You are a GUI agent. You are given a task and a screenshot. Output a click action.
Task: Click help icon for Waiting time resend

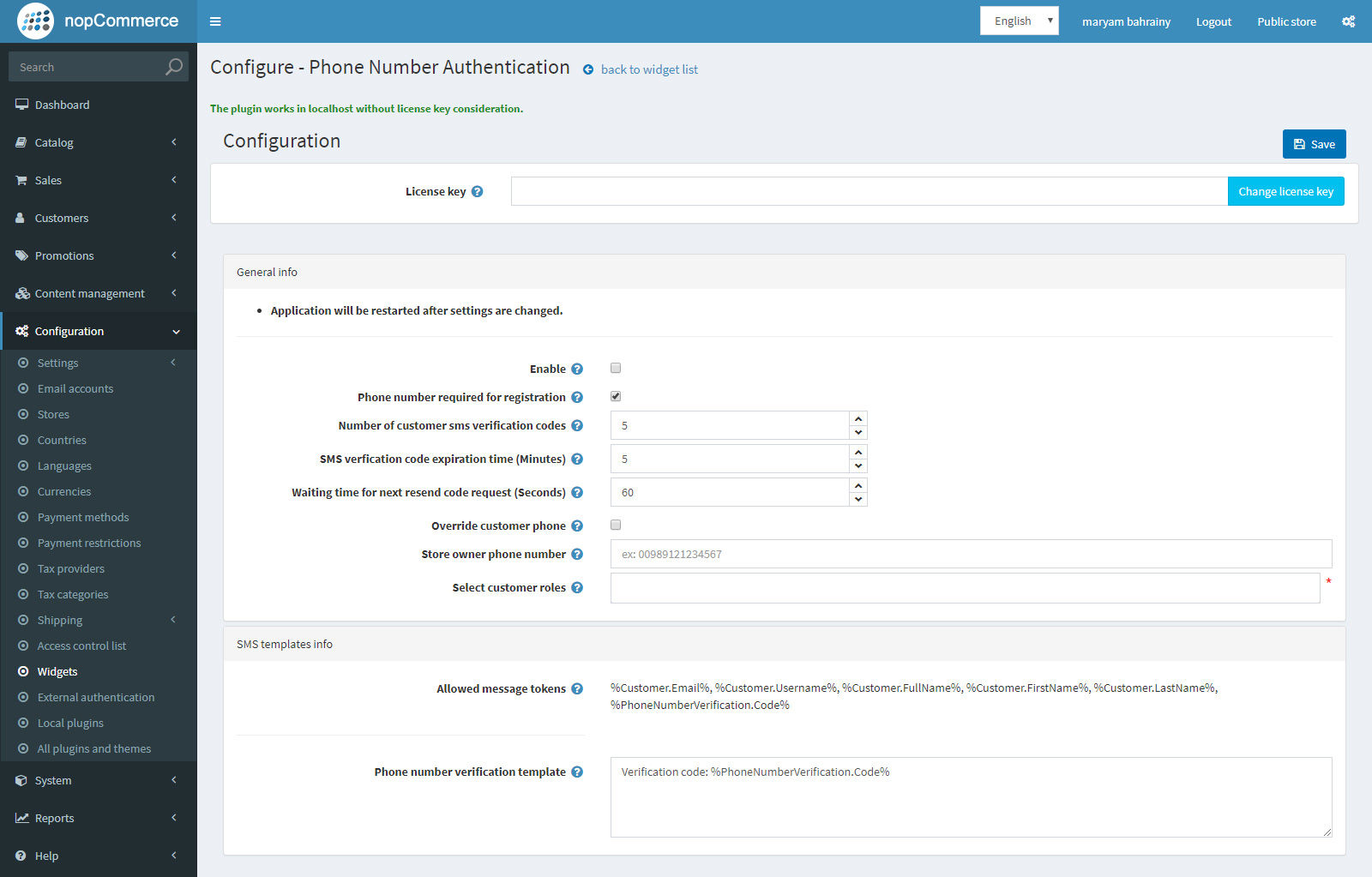click(577, 492)
